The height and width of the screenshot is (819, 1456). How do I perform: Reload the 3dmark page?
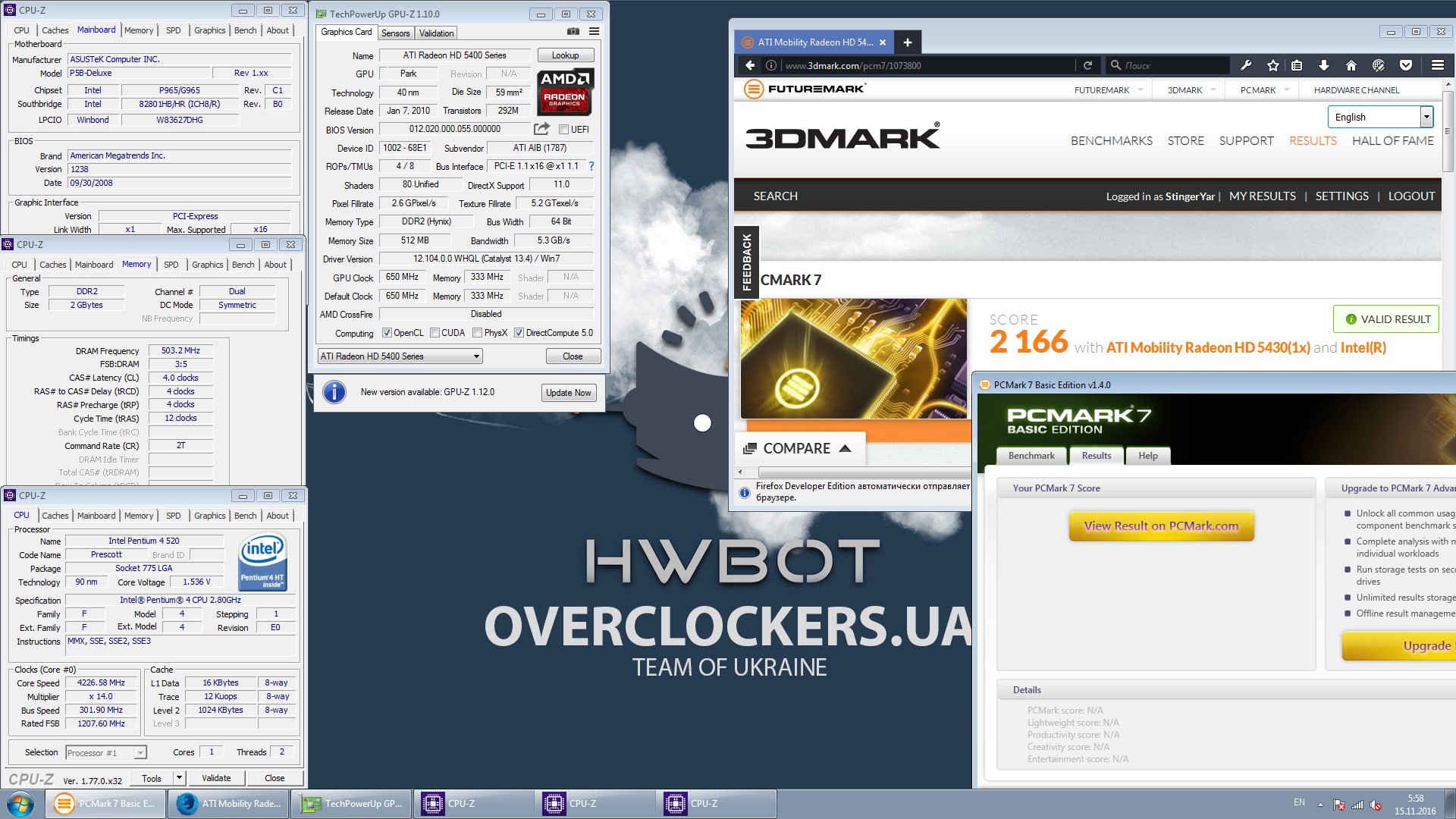1087,65
